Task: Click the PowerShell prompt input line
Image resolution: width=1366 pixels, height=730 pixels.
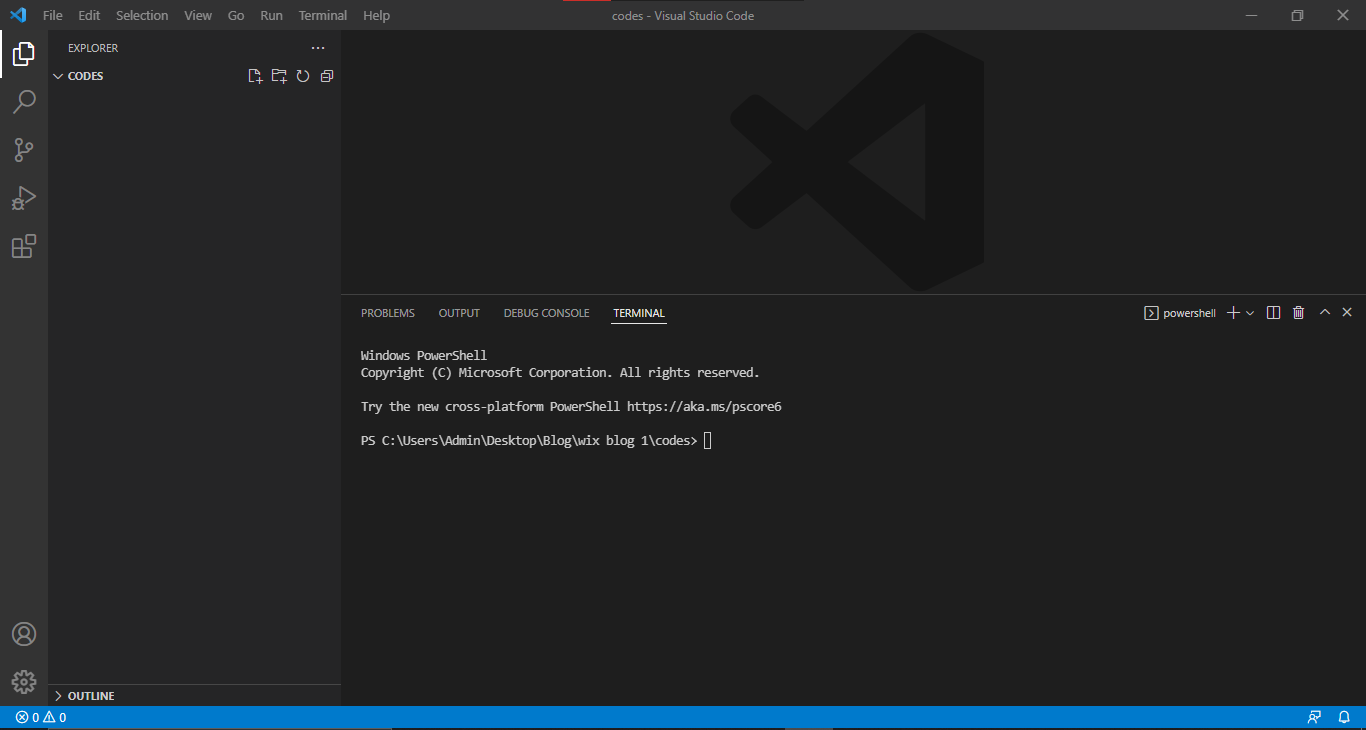Action: (536, 440)
